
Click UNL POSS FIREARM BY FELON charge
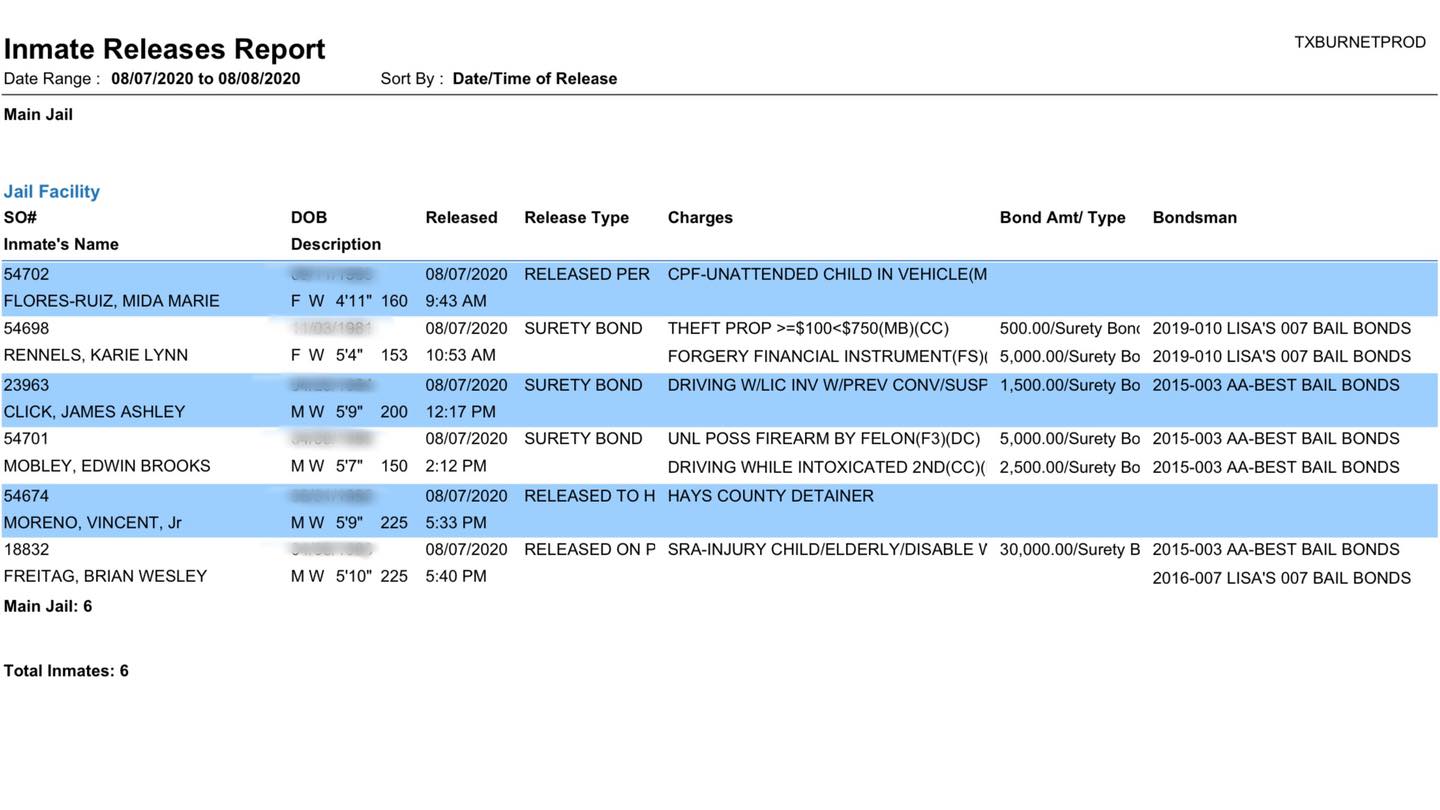(824, 439)
